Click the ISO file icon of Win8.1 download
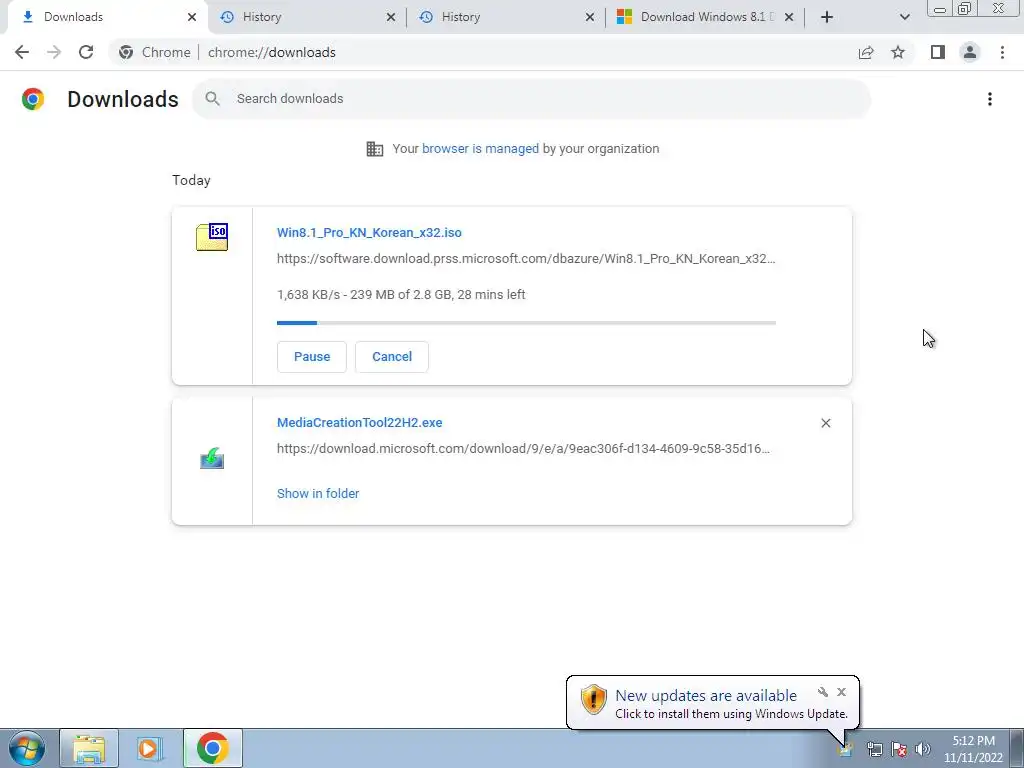This screenshot has height=768, width=1024. 212,236
